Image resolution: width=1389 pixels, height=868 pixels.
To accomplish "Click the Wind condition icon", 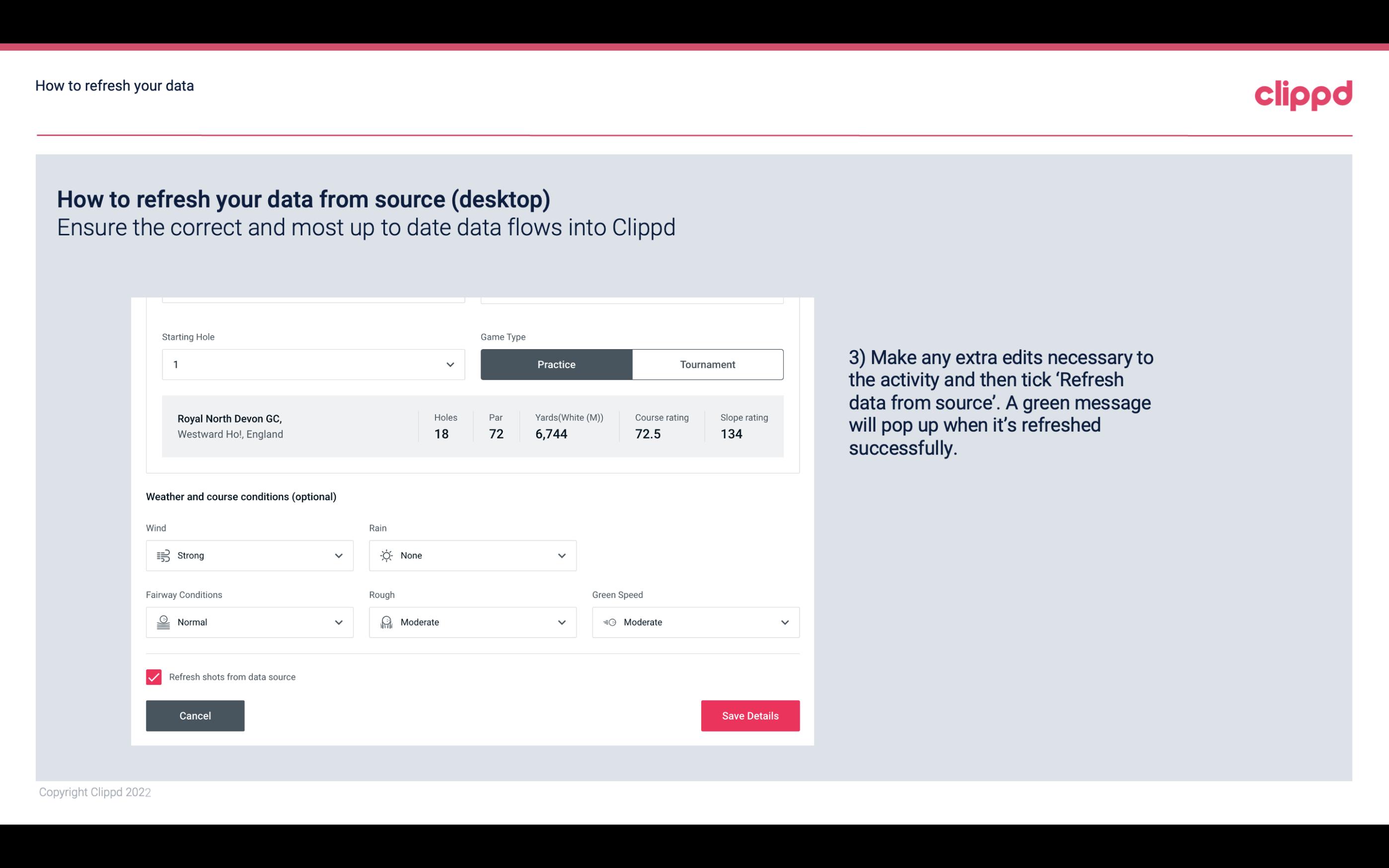I will 162,555.
